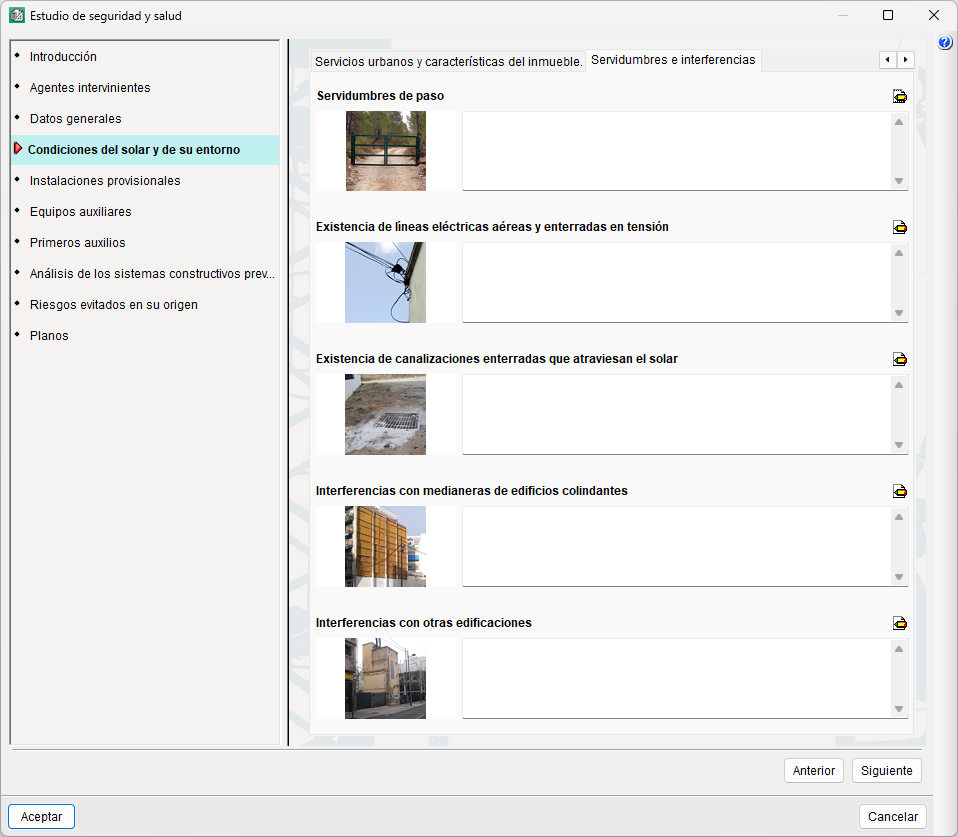Click scroll up arrow in canalizaciones enterradas field
This screenshot has width=958, height=837.
tap(899, 385)
